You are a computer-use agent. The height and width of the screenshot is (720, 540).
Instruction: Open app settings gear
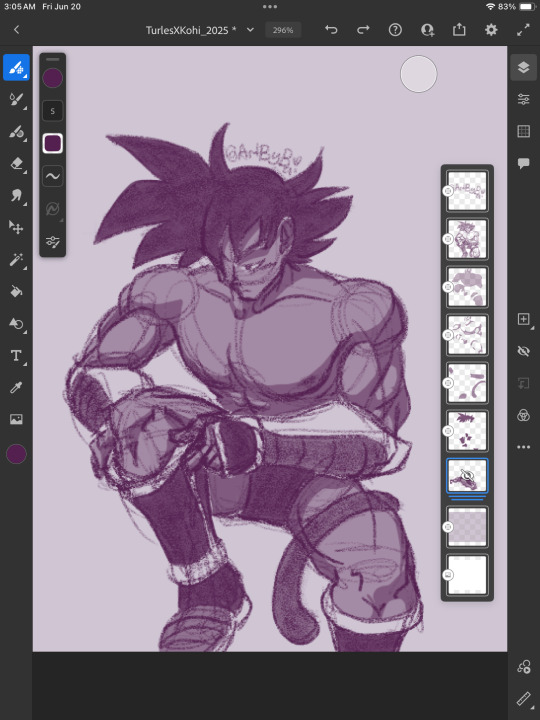pos(491,30)
